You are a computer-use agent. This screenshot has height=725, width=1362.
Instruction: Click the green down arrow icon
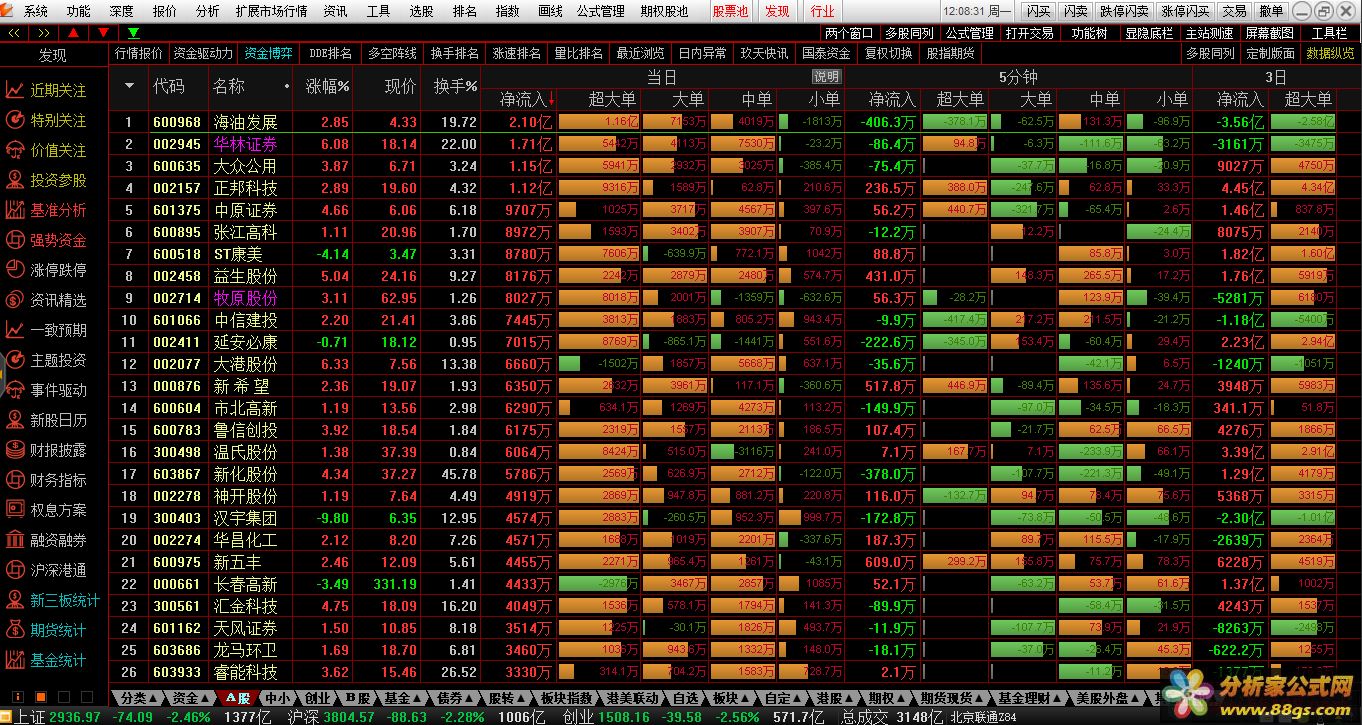click(x=134, y=33)
